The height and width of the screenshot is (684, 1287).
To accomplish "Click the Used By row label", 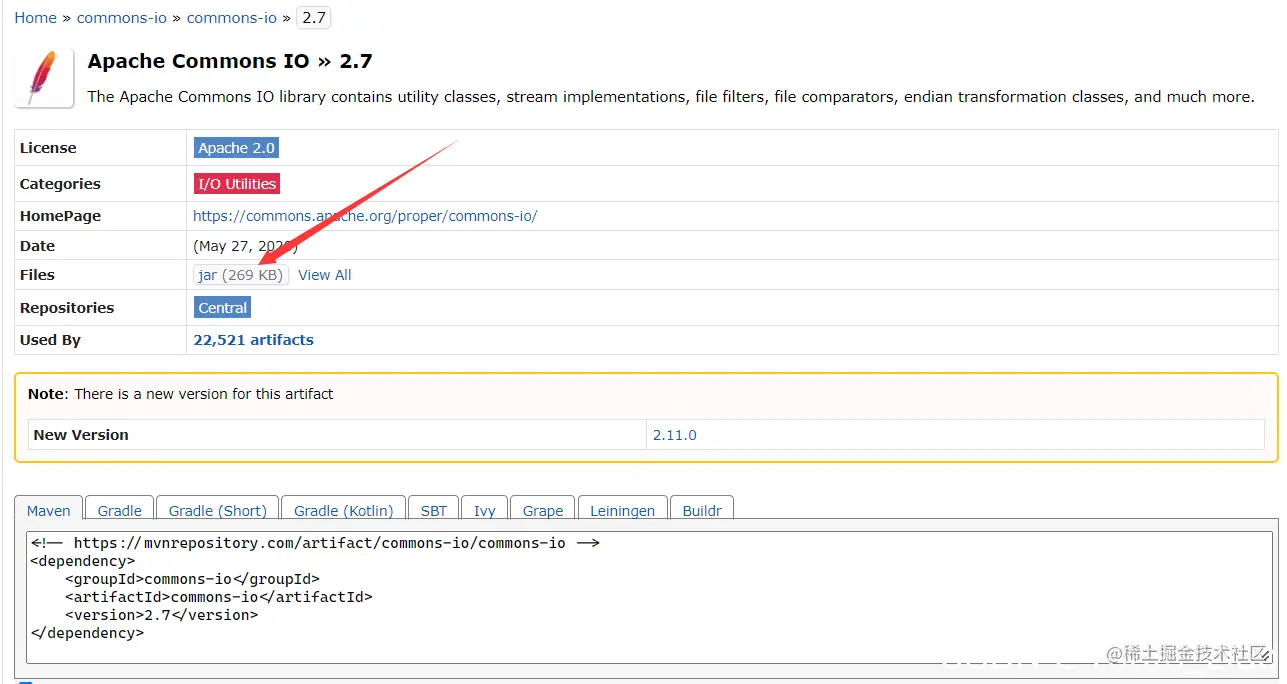I will pyautogui.click(x=50, y=340).
